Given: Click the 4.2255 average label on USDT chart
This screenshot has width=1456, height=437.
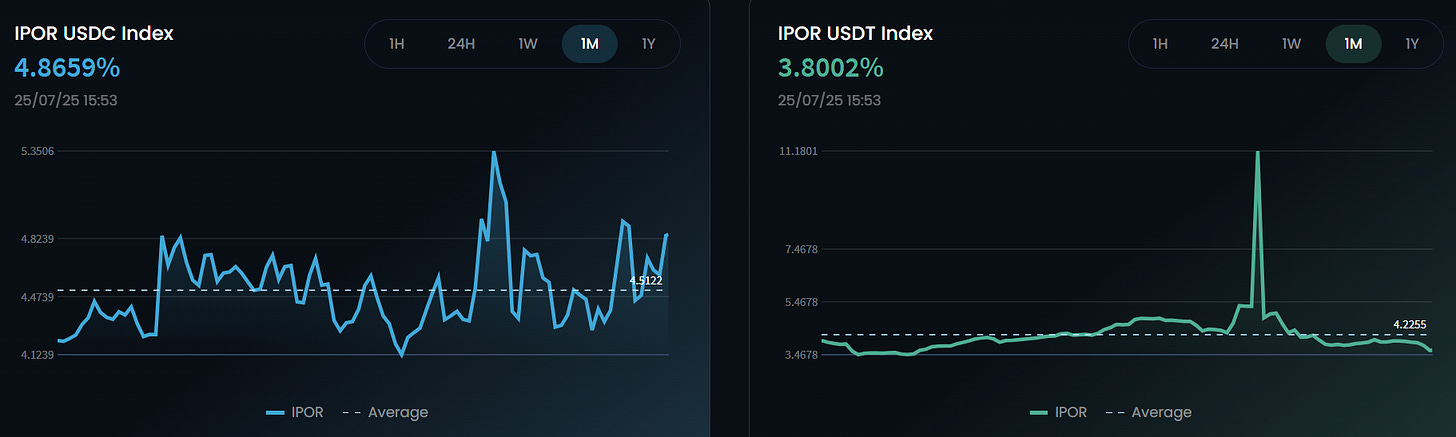Looking at the screenshot, I should (x=1410, y=324).
